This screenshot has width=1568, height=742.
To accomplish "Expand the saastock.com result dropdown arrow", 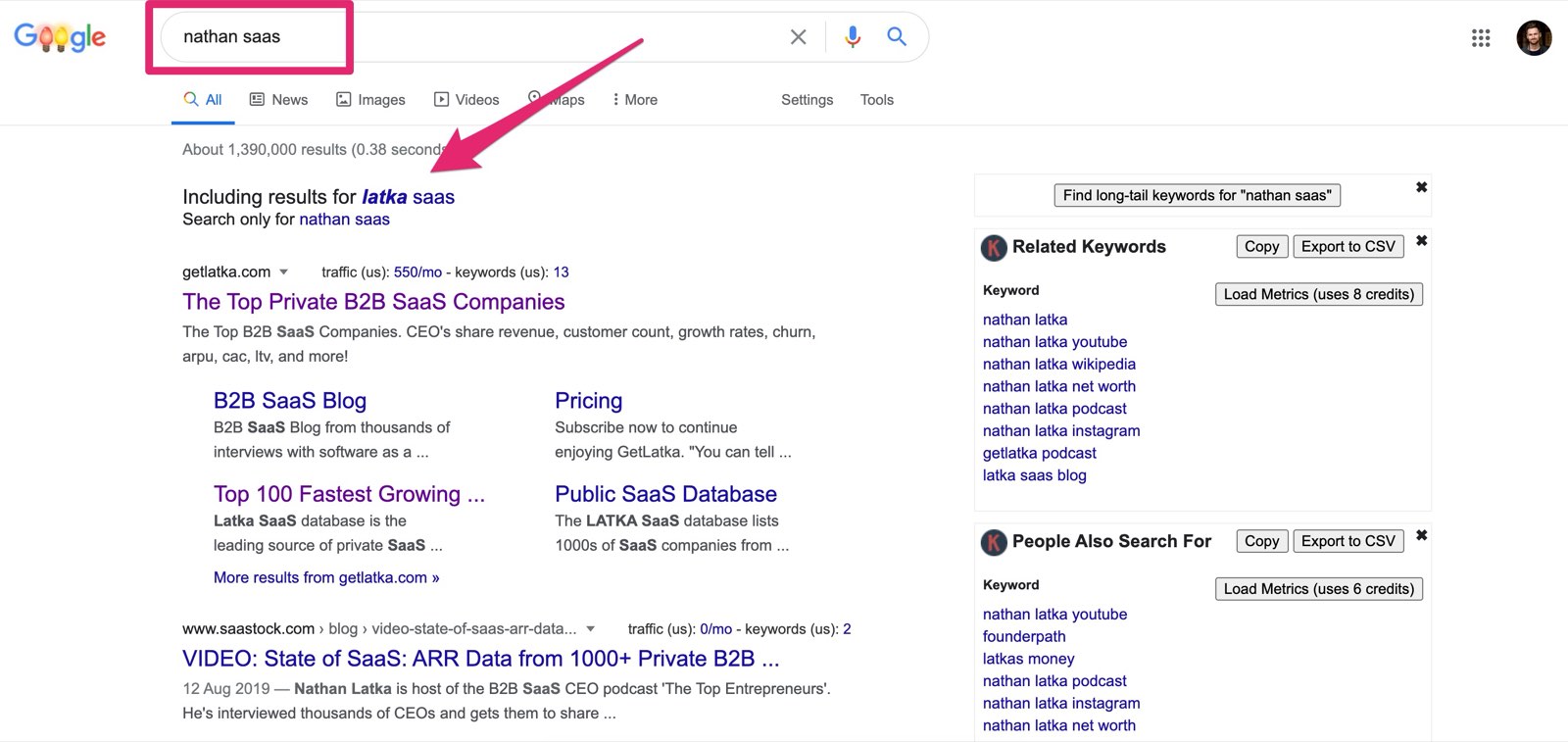I will click(x=590, y=629).
